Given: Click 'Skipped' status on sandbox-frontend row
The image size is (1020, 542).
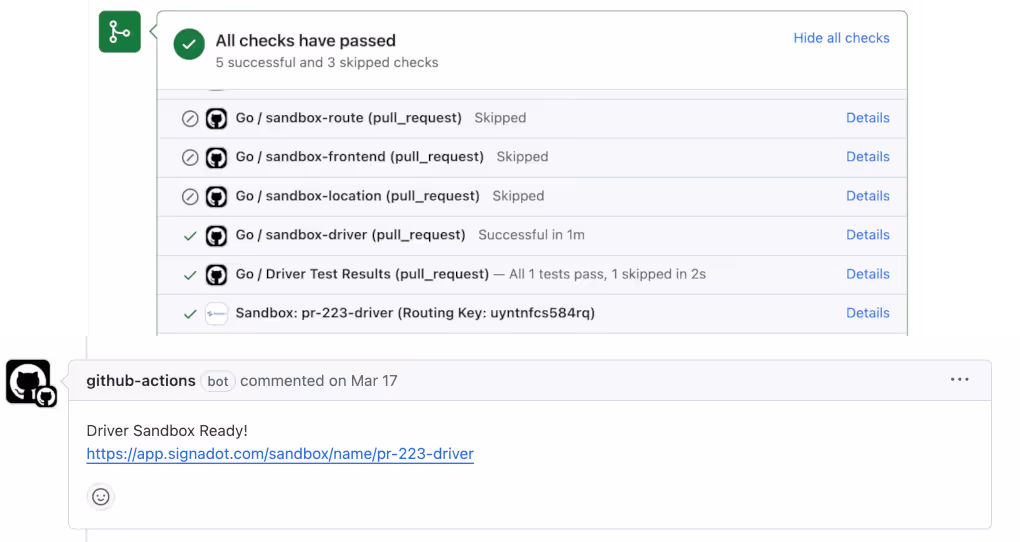Looking at the screenshot, I should click(x=522, y=157).
